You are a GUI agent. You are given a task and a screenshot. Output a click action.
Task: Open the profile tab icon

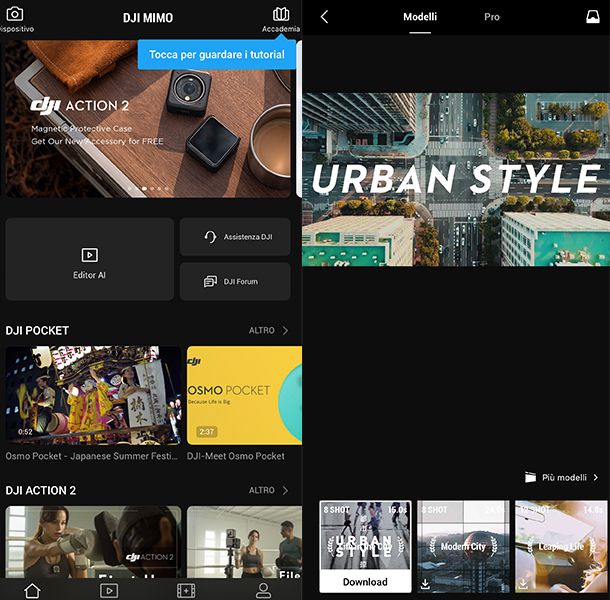coord(263,591)
